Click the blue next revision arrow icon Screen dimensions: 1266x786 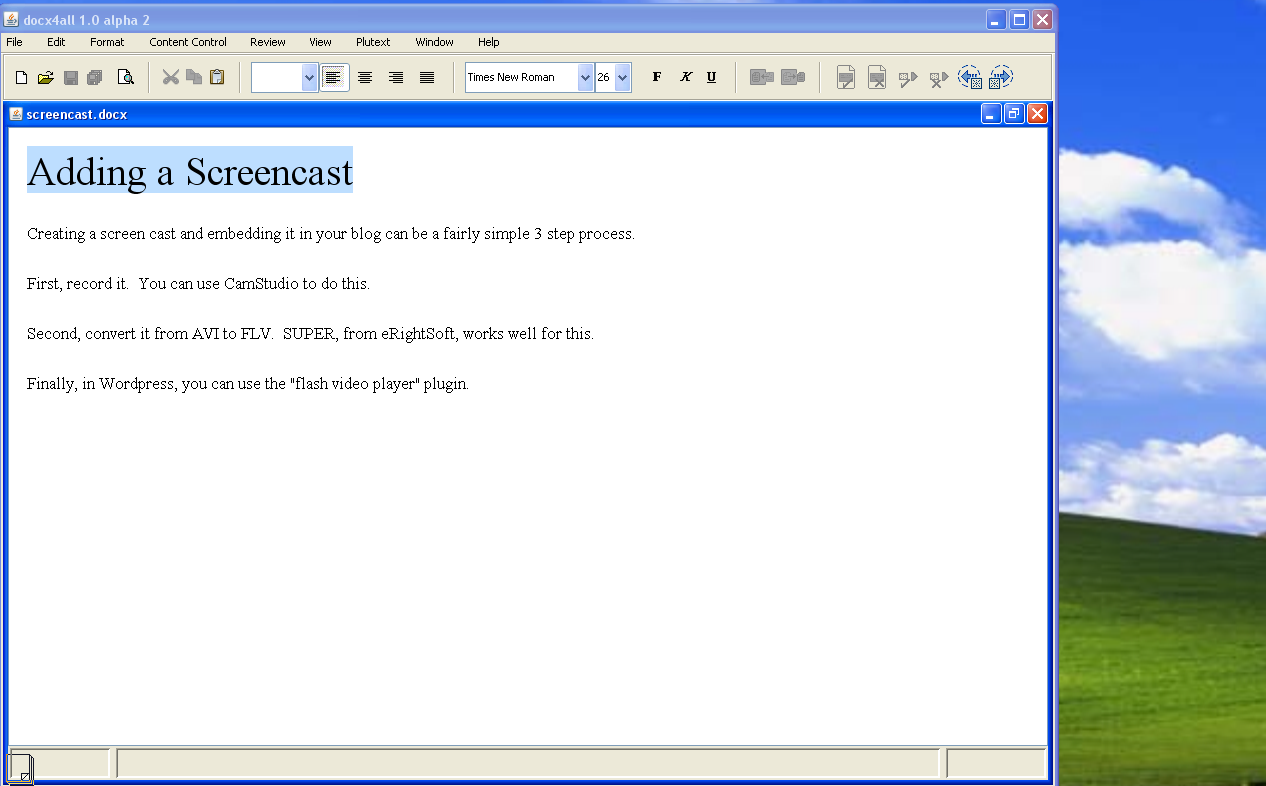tap(1001, 77)
